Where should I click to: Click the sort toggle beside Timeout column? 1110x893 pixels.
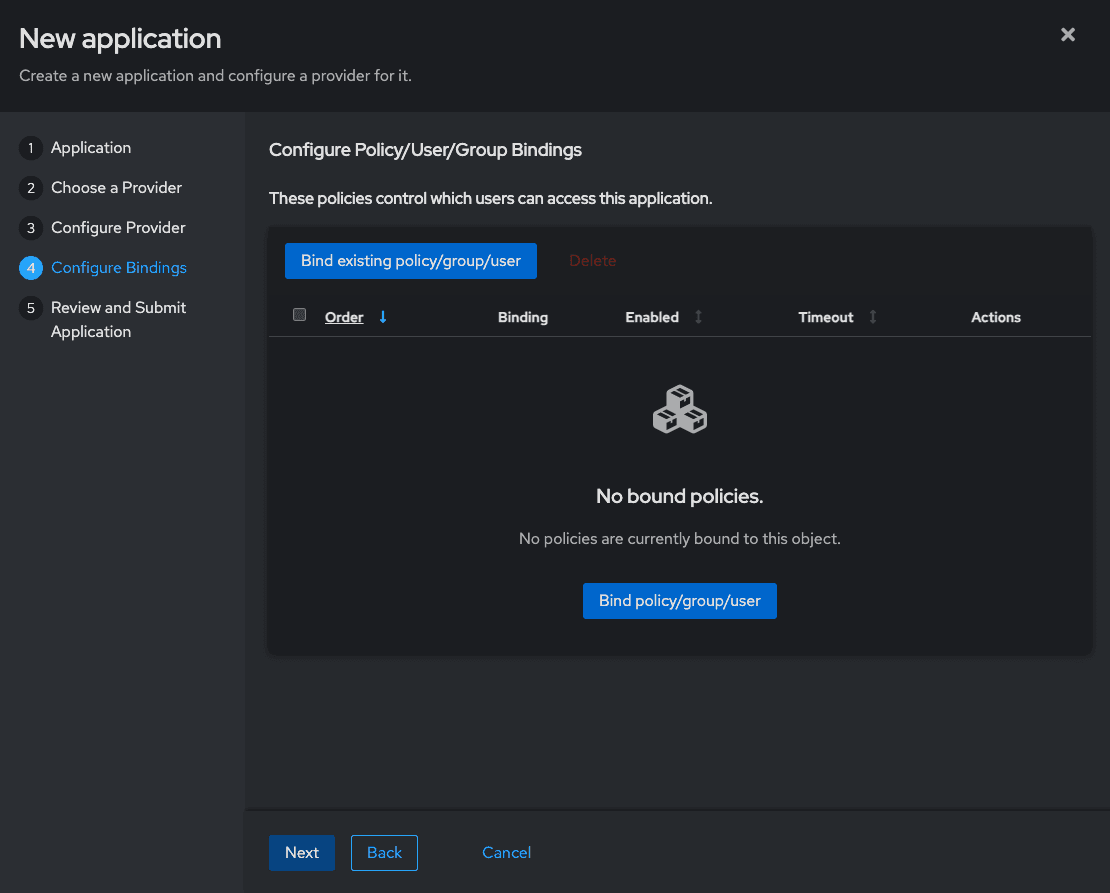pyautogui.click(x=872, y=316)
